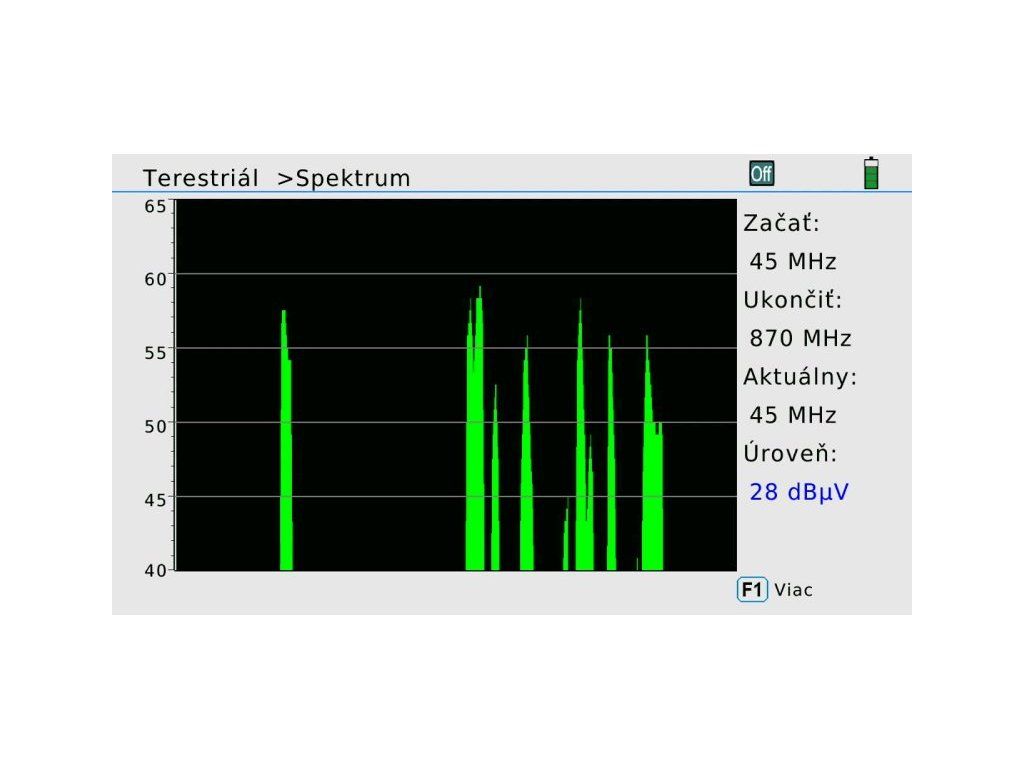Select the Začať start frequency label
1024x768 pixels.
781,223
